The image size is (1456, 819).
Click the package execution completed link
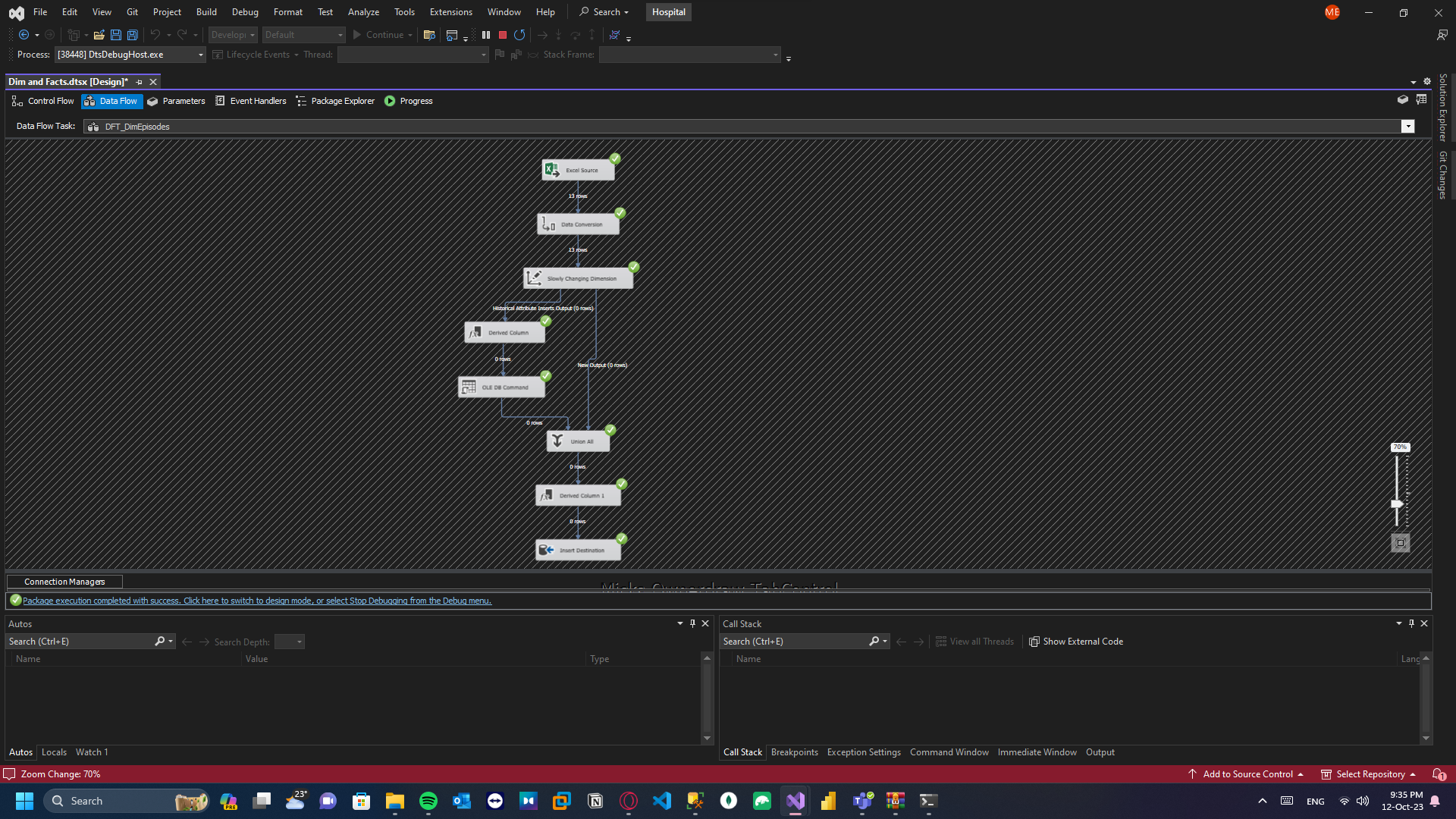(256, 601)
